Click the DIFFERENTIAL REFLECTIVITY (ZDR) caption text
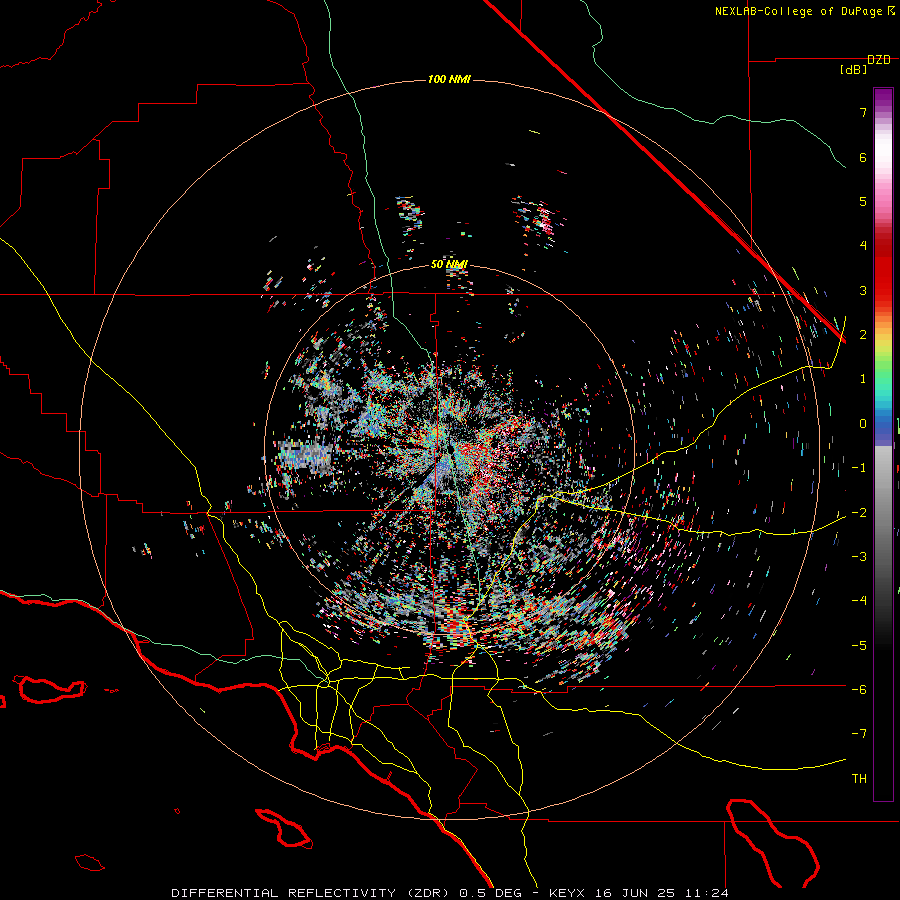 (312, 893)
